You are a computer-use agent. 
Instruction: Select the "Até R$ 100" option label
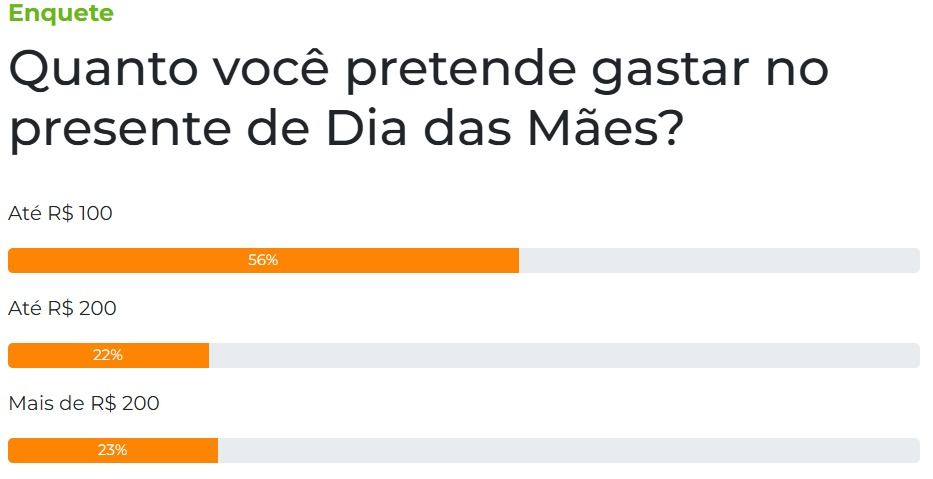click(60, 213)
